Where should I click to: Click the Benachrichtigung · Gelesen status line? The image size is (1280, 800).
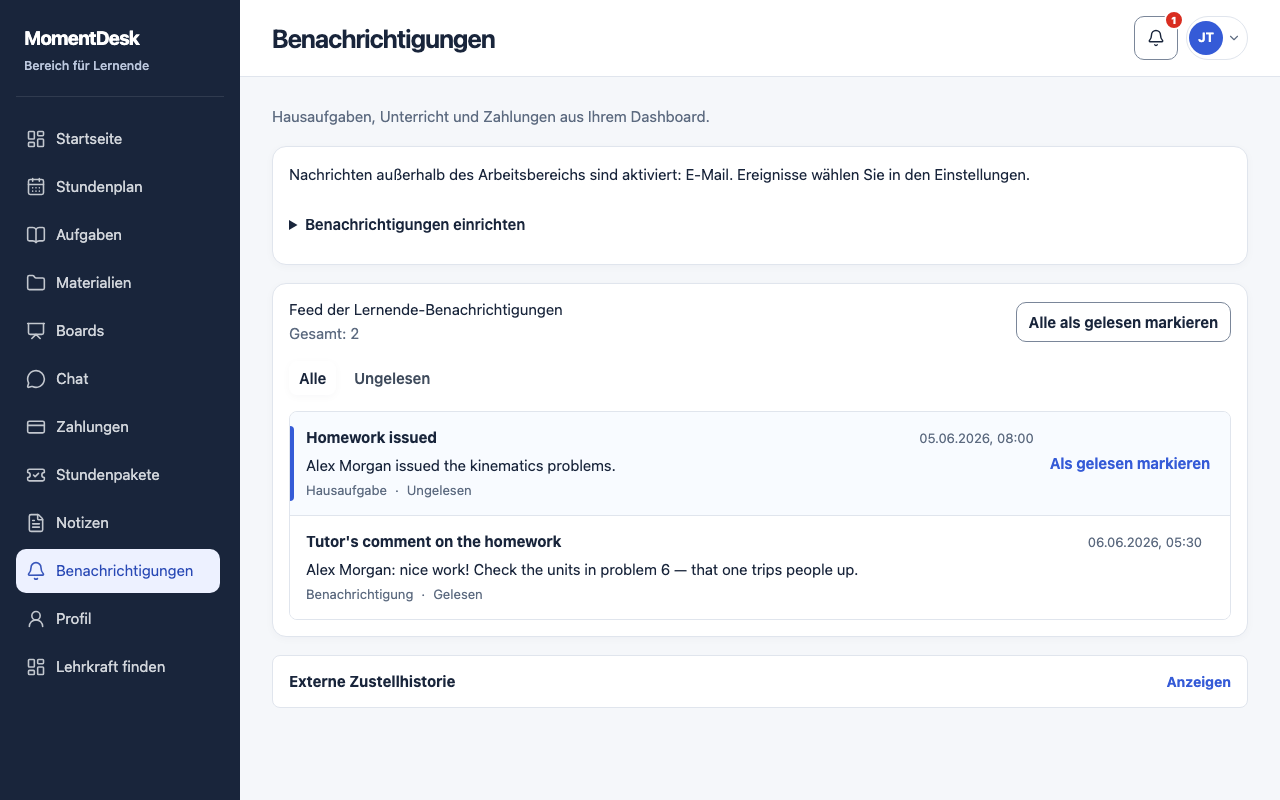point(394,595)
